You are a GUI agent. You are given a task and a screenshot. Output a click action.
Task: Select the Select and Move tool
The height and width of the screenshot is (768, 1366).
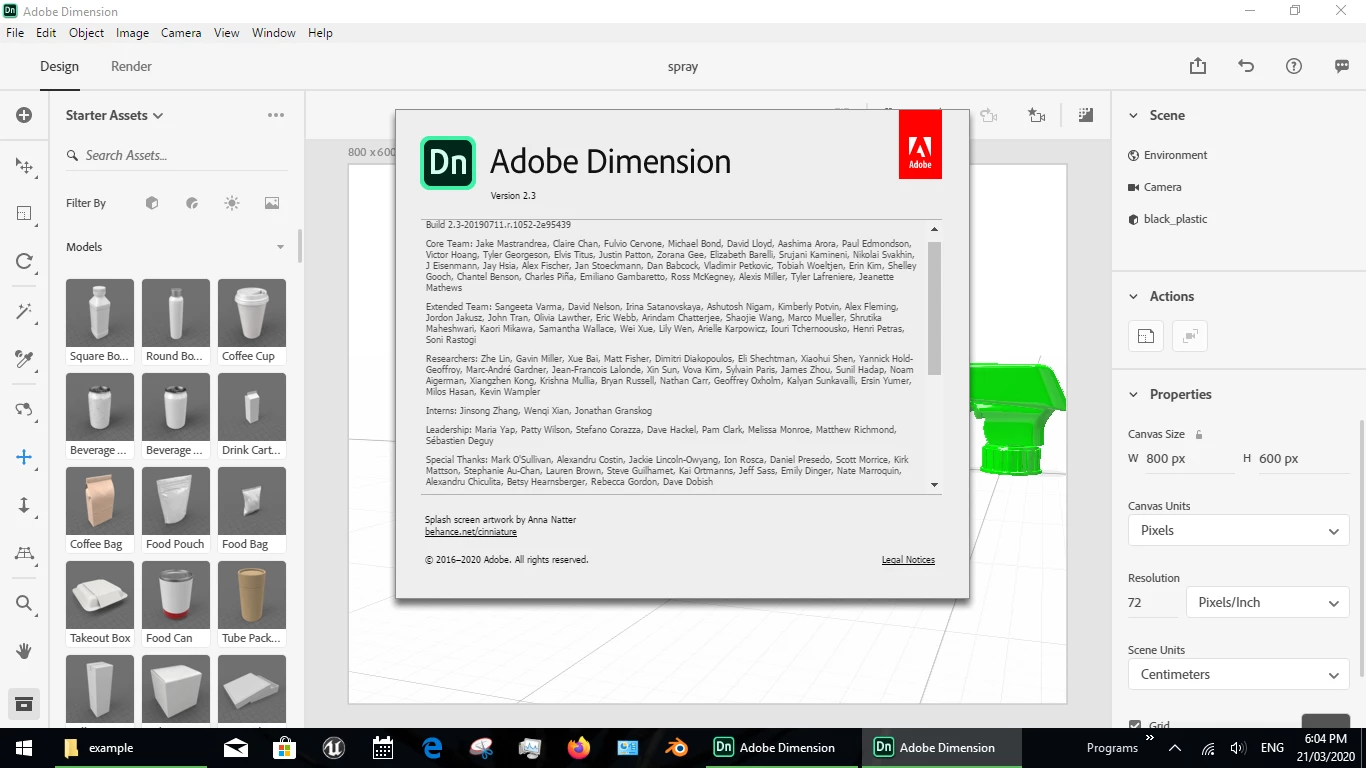[24, 165]
